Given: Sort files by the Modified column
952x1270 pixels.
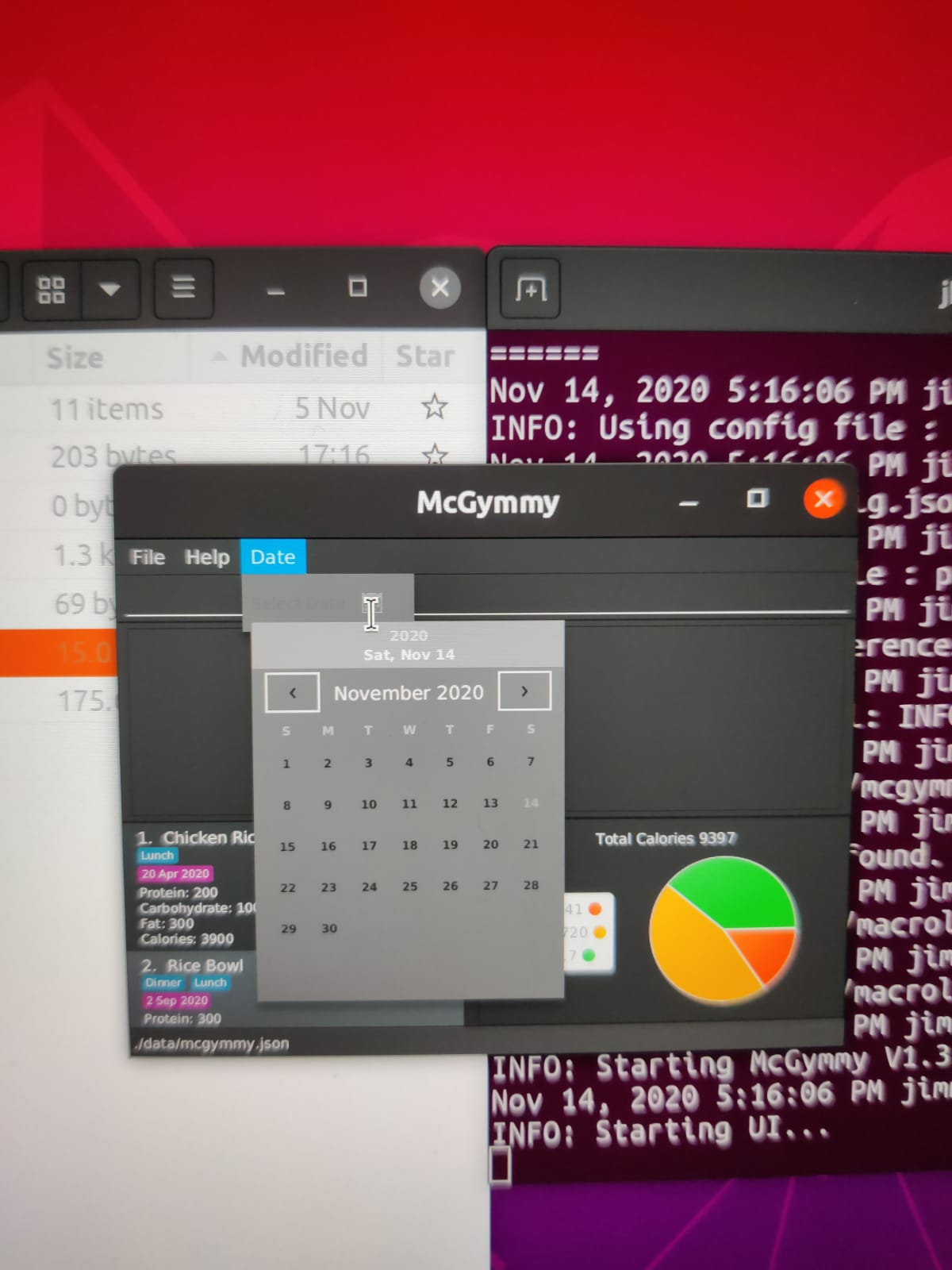Looking at the screenshot, I should [304, 356].
